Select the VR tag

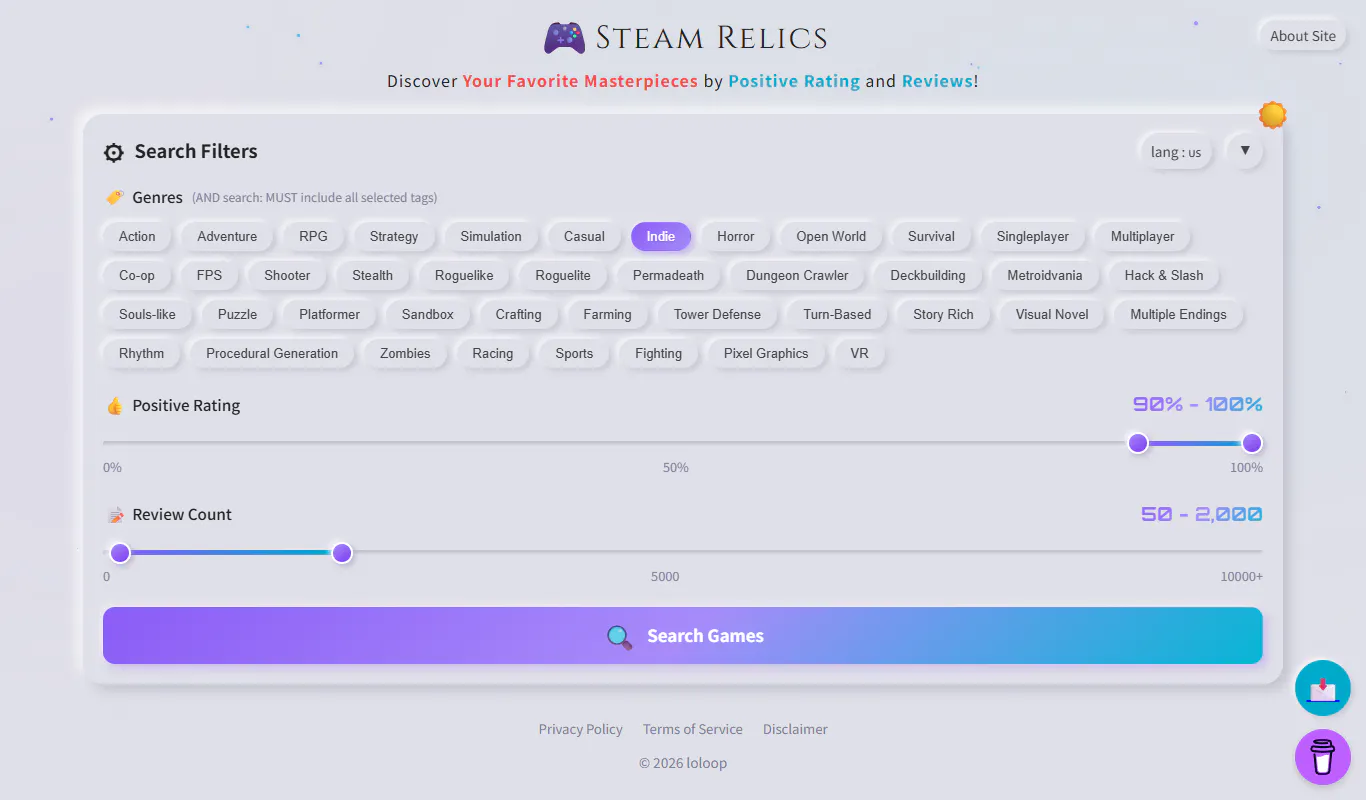click(860, 354)
